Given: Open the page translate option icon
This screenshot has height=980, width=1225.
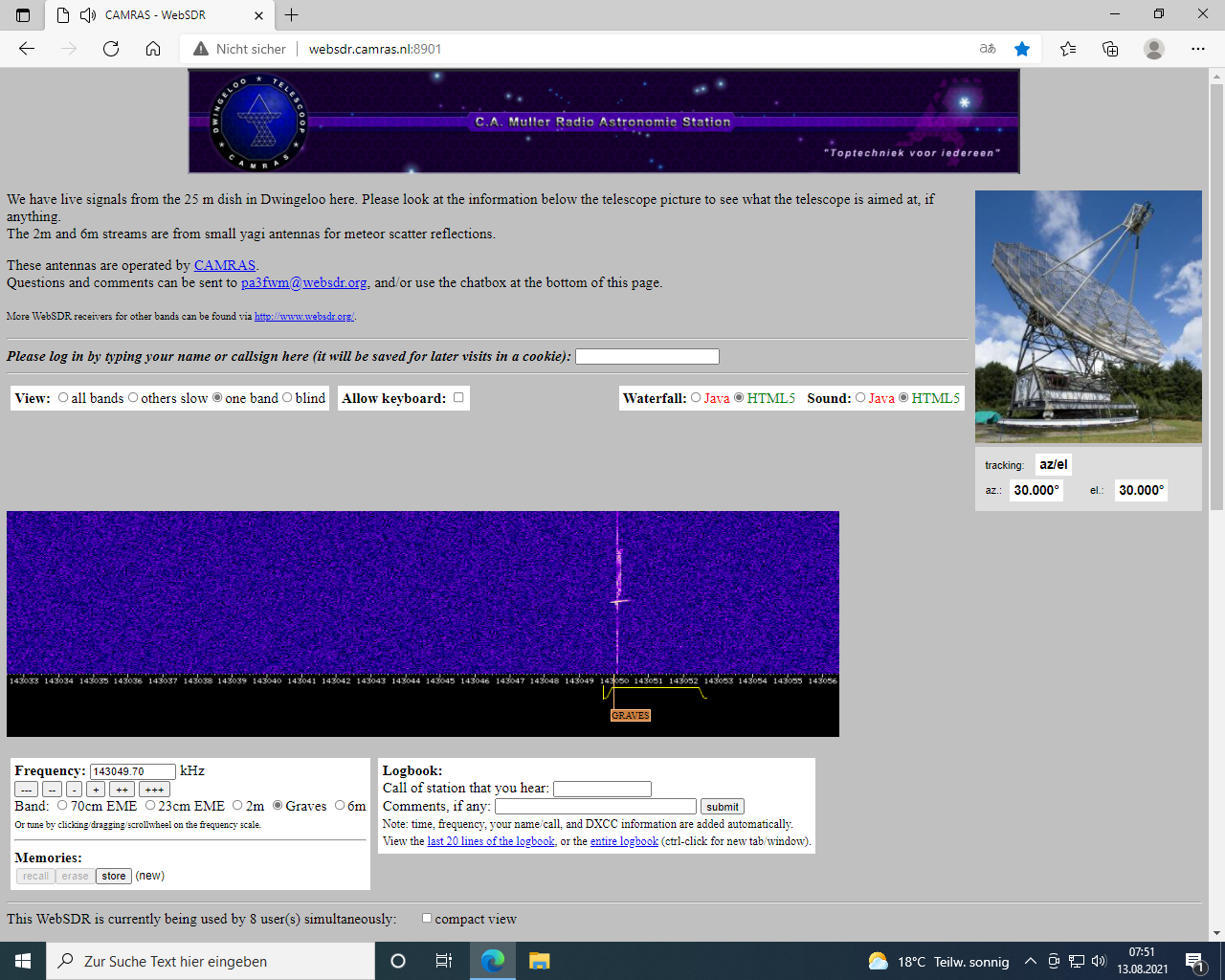Looking at the screenshot, I should click(x=988, y=49).
